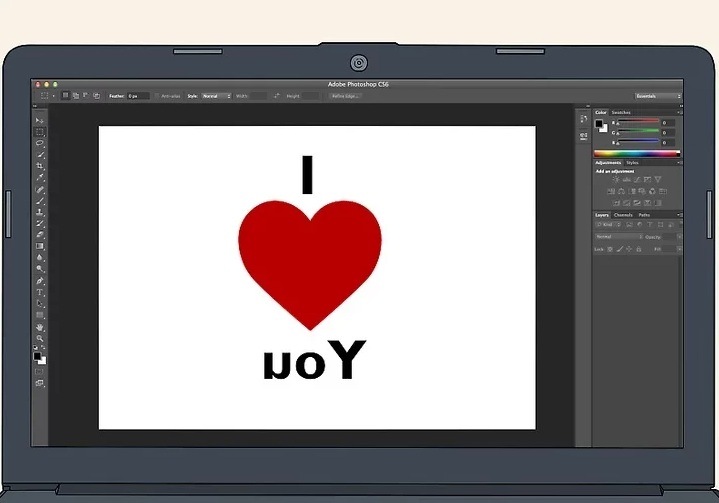This screenshot has width=719, height=503.
Task: Select the Rectangle shape tool
Action: coord(39,315)
